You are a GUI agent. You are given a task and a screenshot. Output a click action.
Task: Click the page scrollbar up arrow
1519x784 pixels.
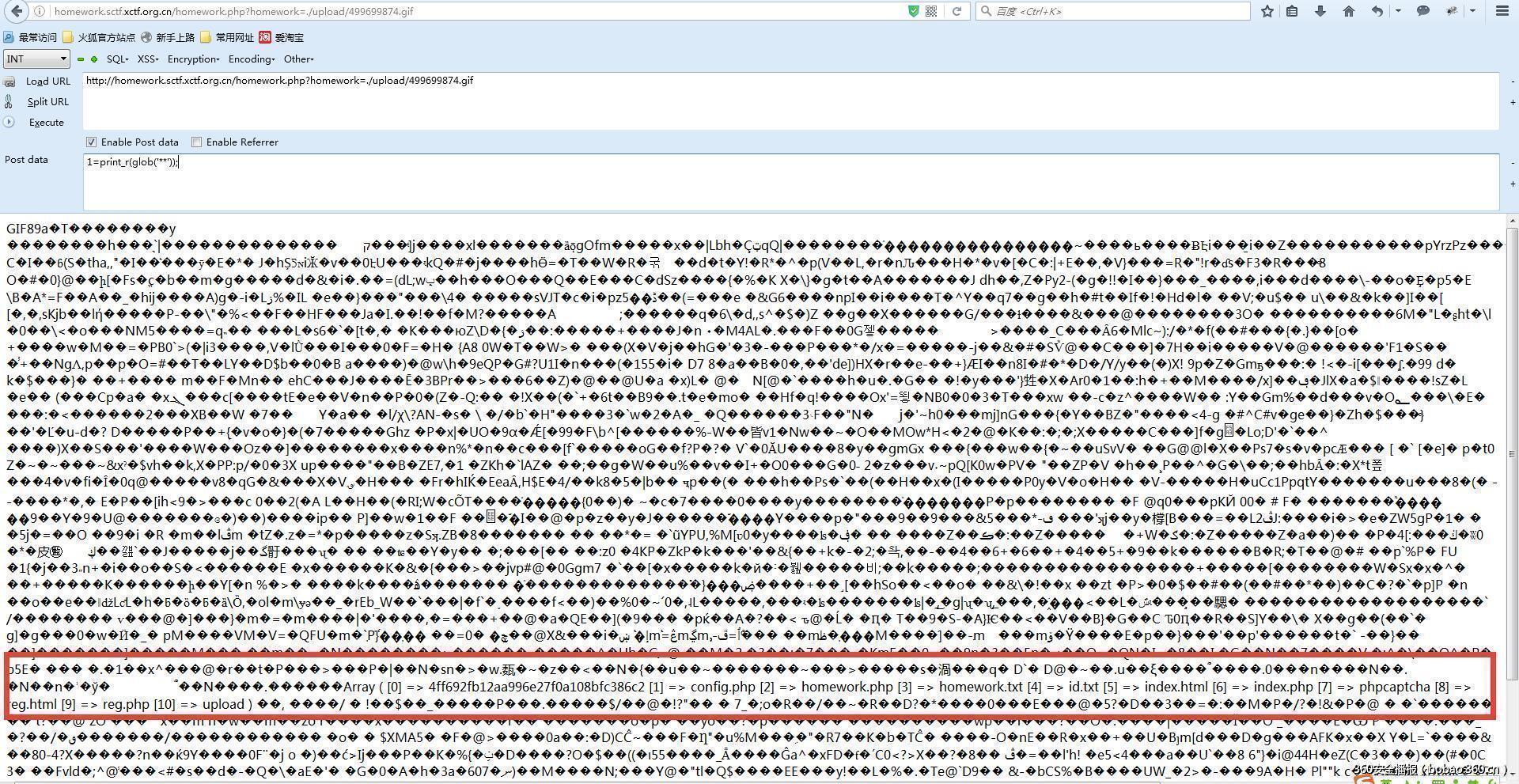pyautogui.click(x=1513, y=222)
